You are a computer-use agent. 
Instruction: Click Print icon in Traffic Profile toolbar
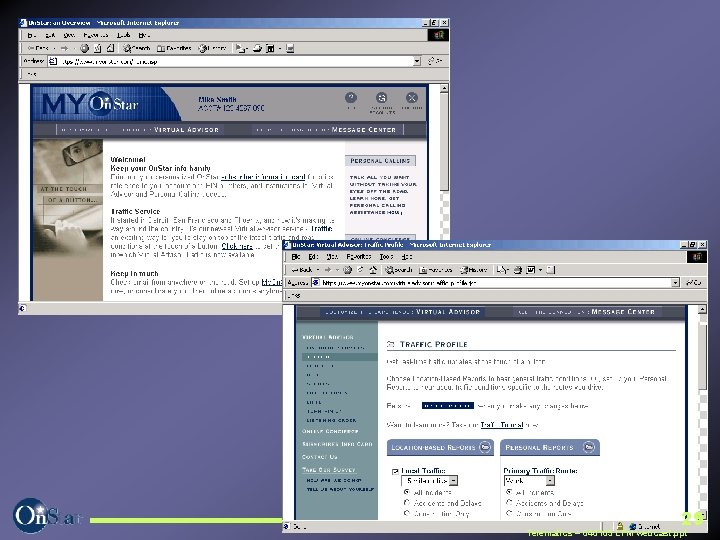(x=518, y=270)
